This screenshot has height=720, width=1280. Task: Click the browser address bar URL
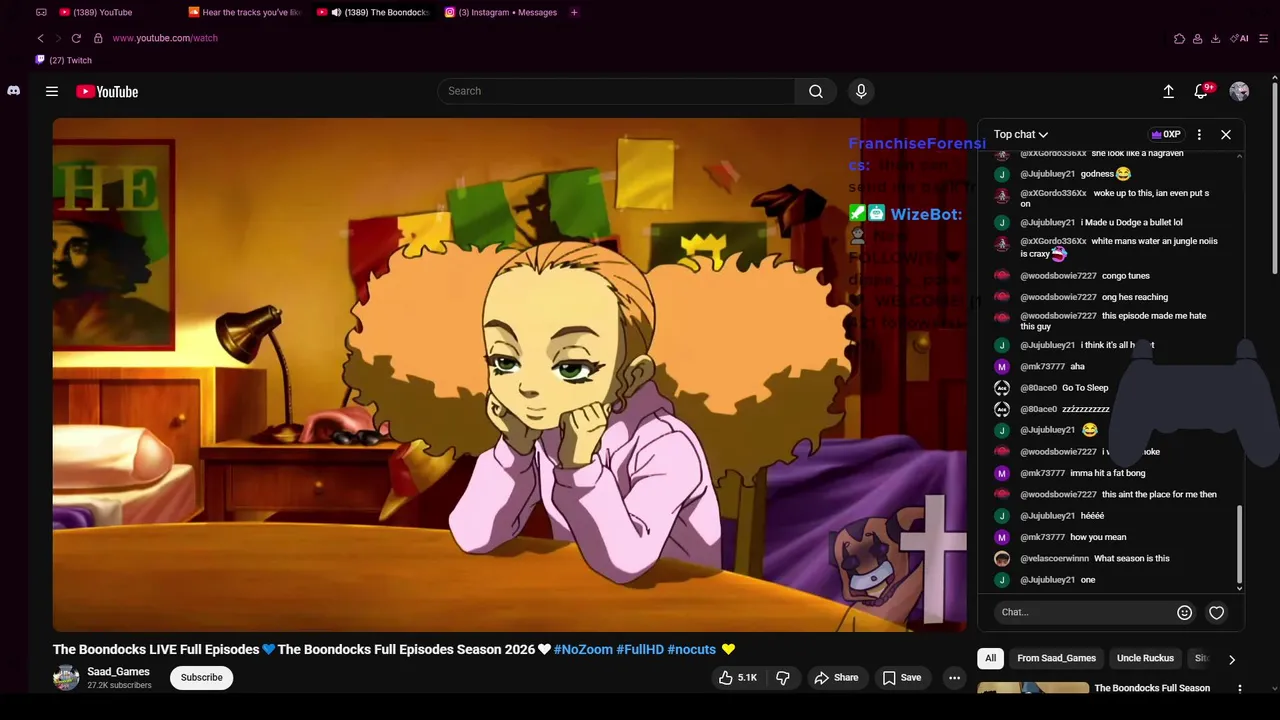165,38
